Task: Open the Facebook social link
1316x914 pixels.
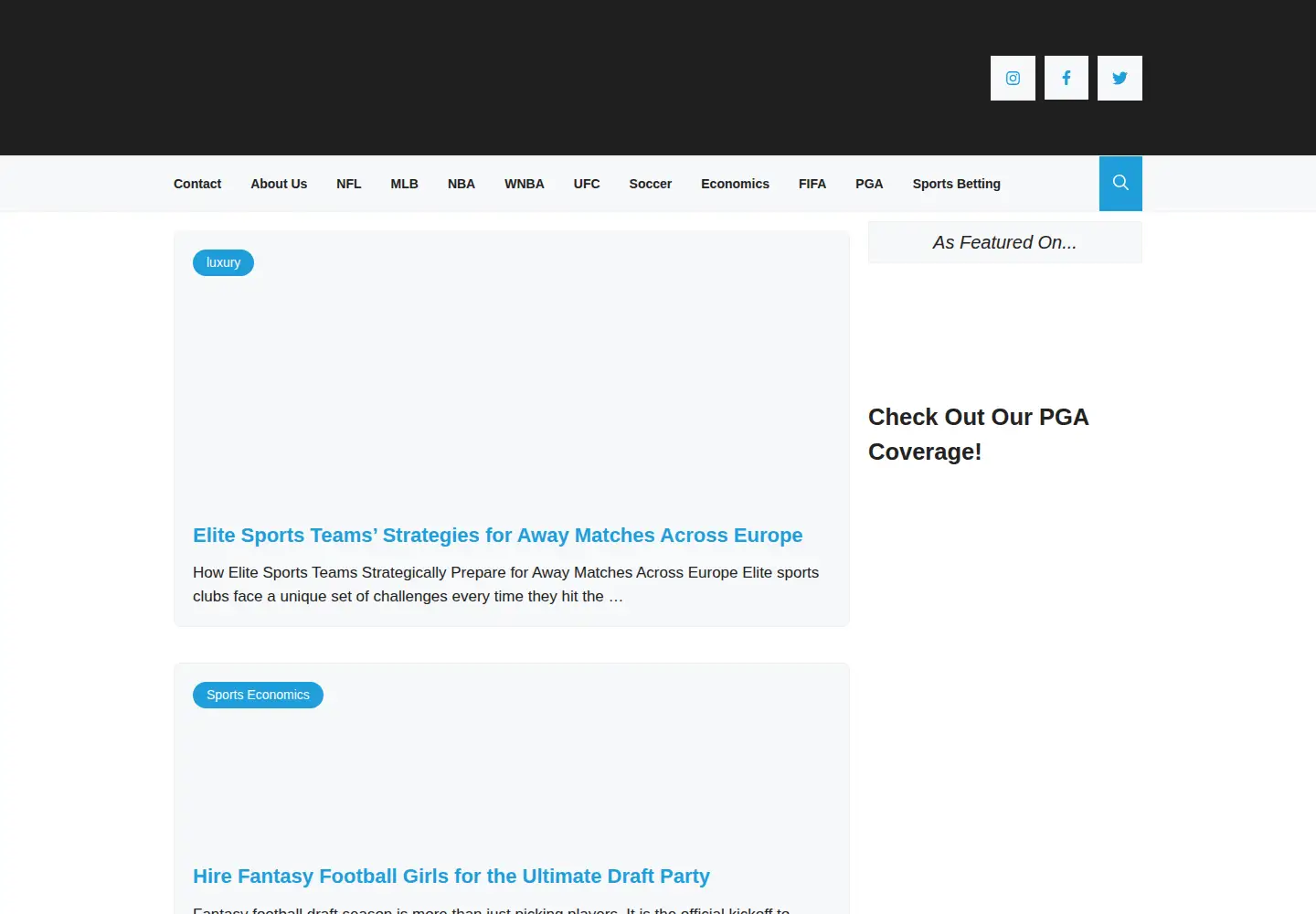Action: tap(1067, 79)
